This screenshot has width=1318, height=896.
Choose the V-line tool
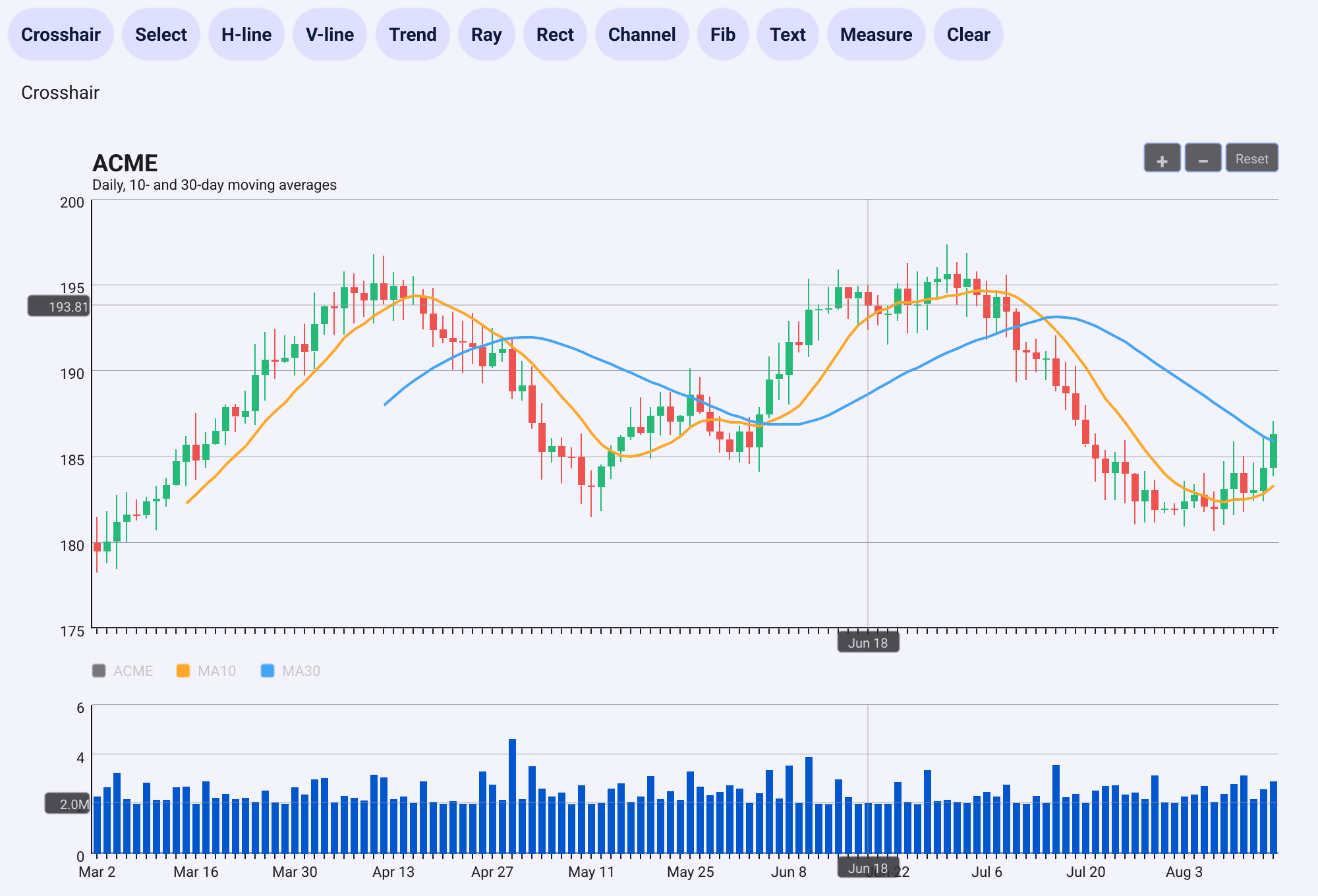pyautogui.click(x=329, y=34)
